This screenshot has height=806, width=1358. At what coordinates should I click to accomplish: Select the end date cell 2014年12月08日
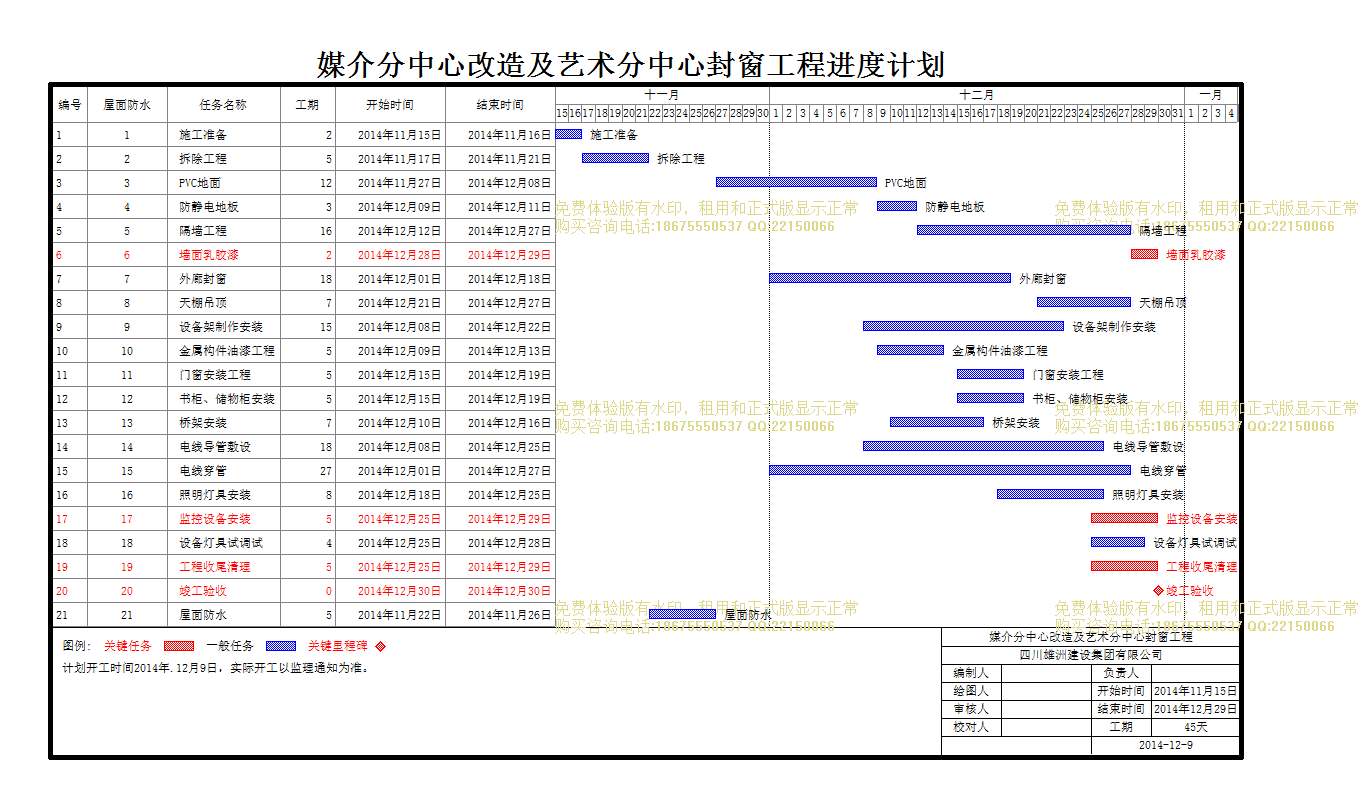click(x=501, y=182)
